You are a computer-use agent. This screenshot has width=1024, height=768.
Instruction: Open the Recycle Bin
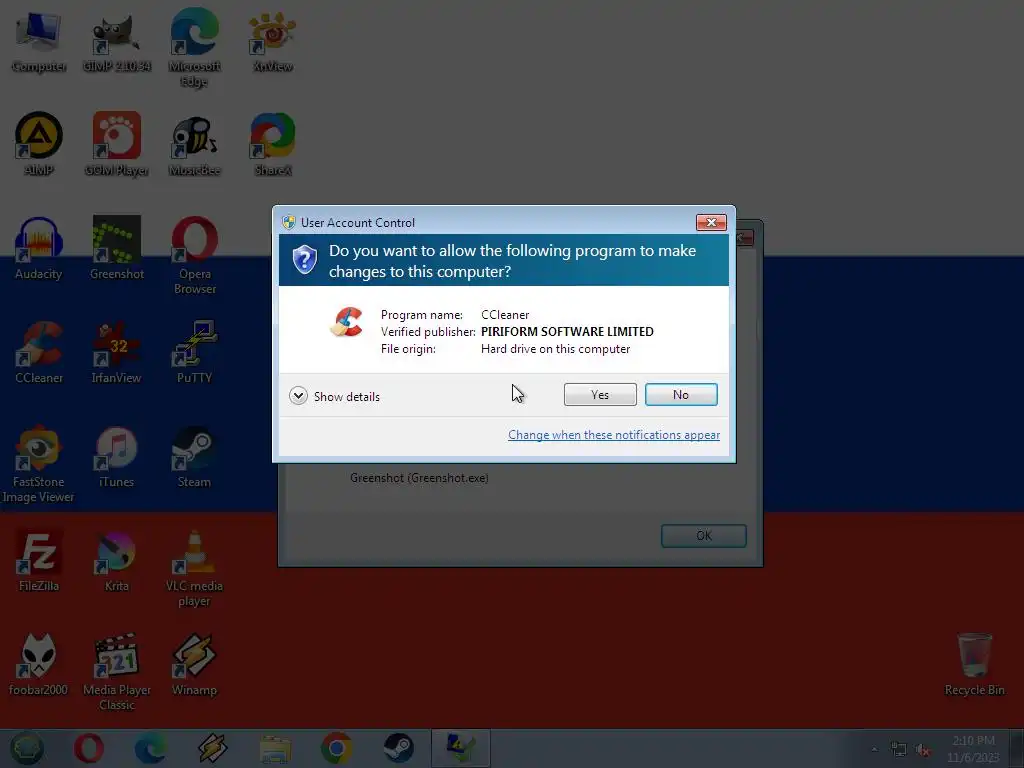coord(974,665)
